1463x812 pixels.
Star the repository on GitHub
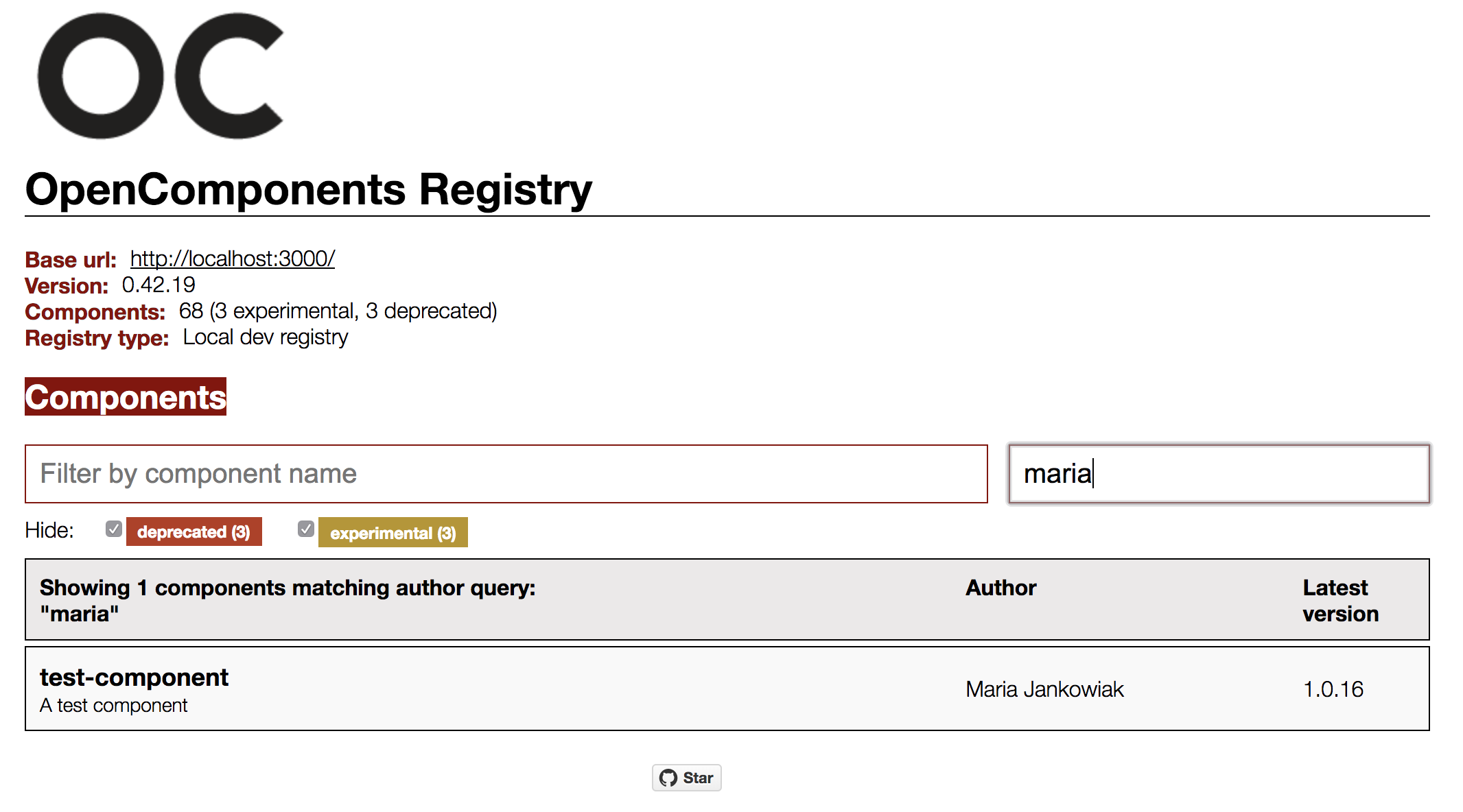tap(686, 778)
